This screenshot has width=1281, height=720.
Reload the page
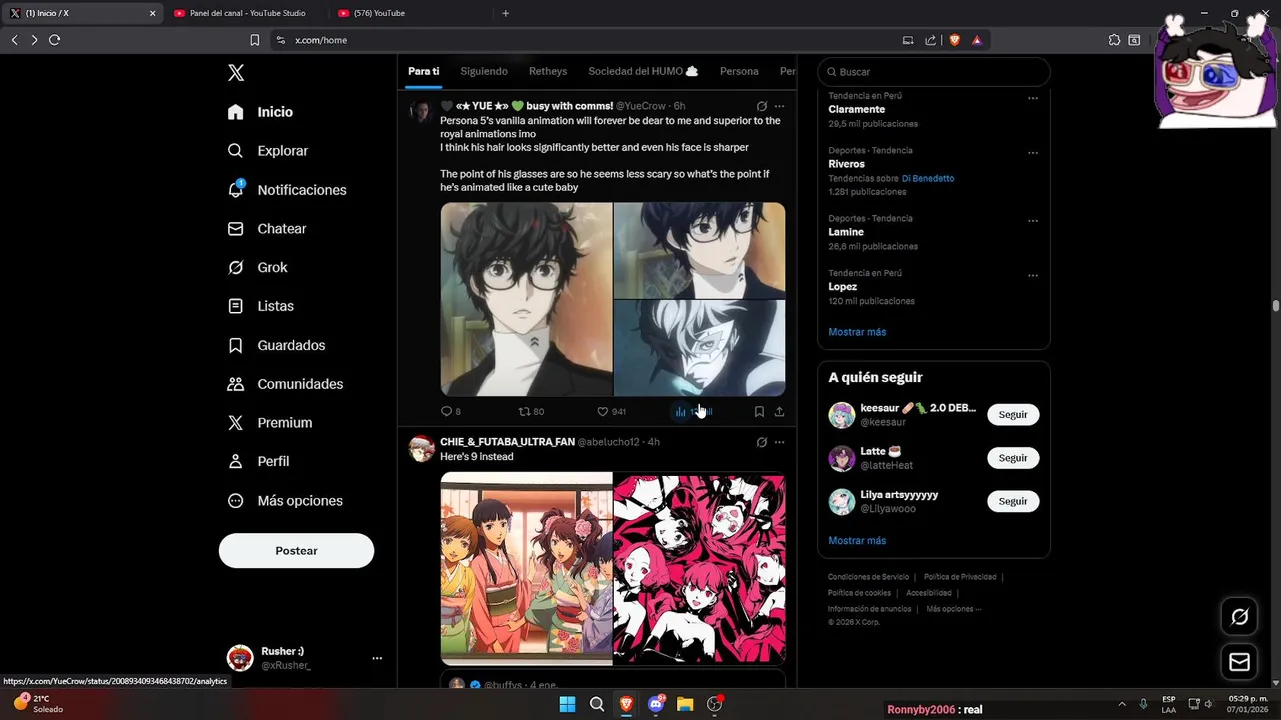point(54,40)
